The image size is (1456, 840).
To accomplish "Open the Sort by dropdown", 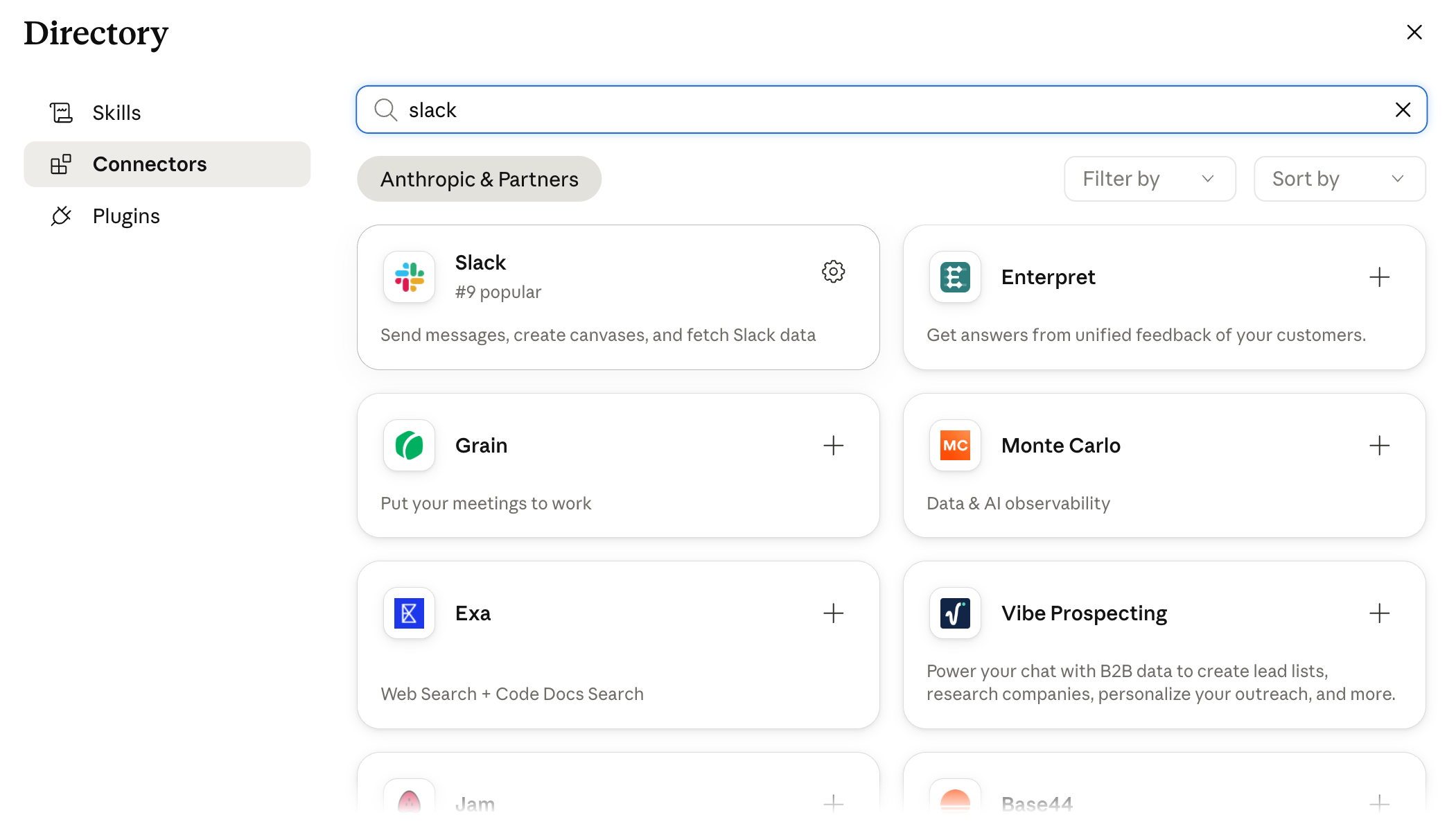I will (1340, 179).
